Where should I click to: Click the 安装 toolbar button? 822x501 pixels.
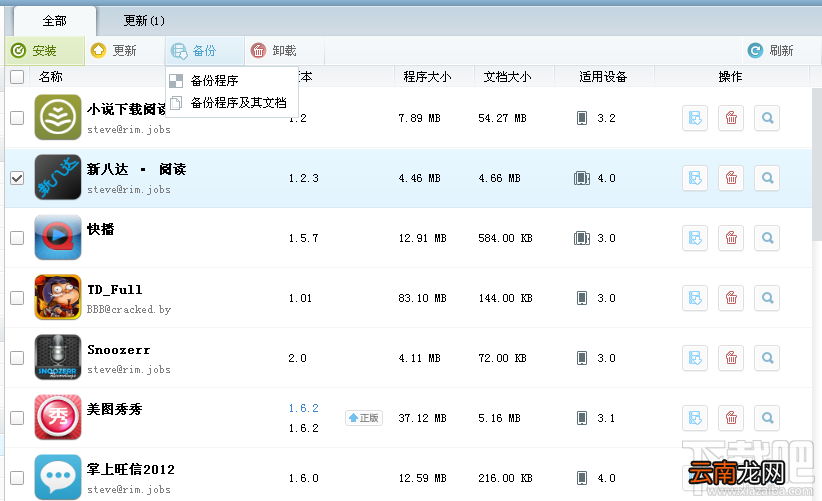coord(45,51)
